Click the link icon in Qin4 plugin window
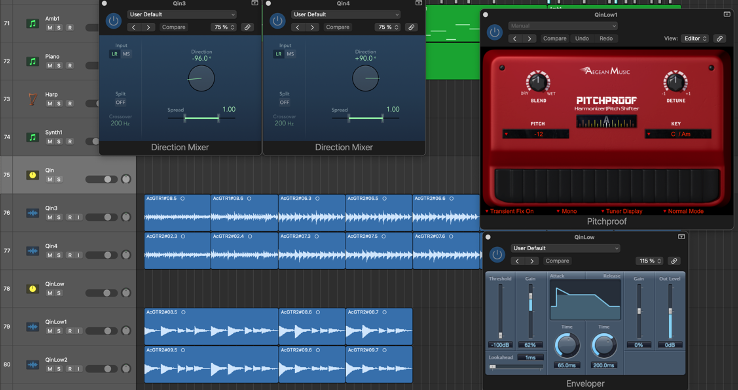The height and width of the screenshot is (390, 738). (x=411, y=27)
